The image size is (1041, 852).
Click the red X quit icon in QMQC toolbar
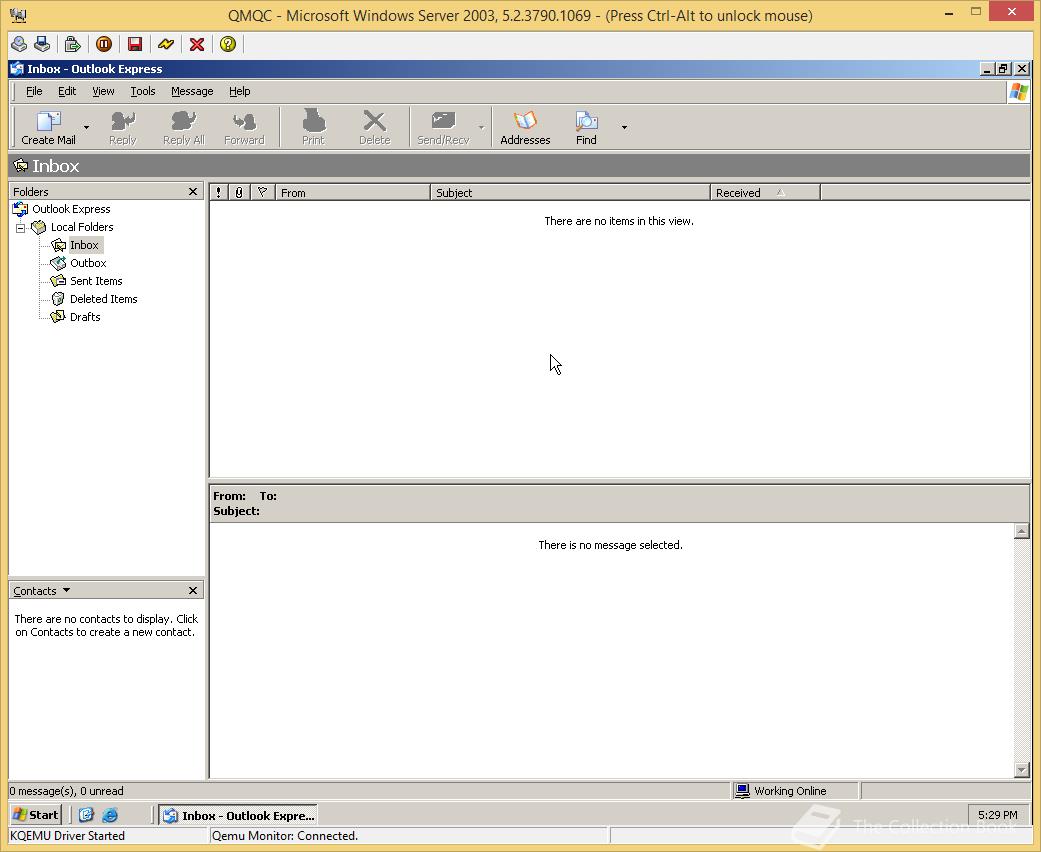pyautogui.click(x=197, y=44)
